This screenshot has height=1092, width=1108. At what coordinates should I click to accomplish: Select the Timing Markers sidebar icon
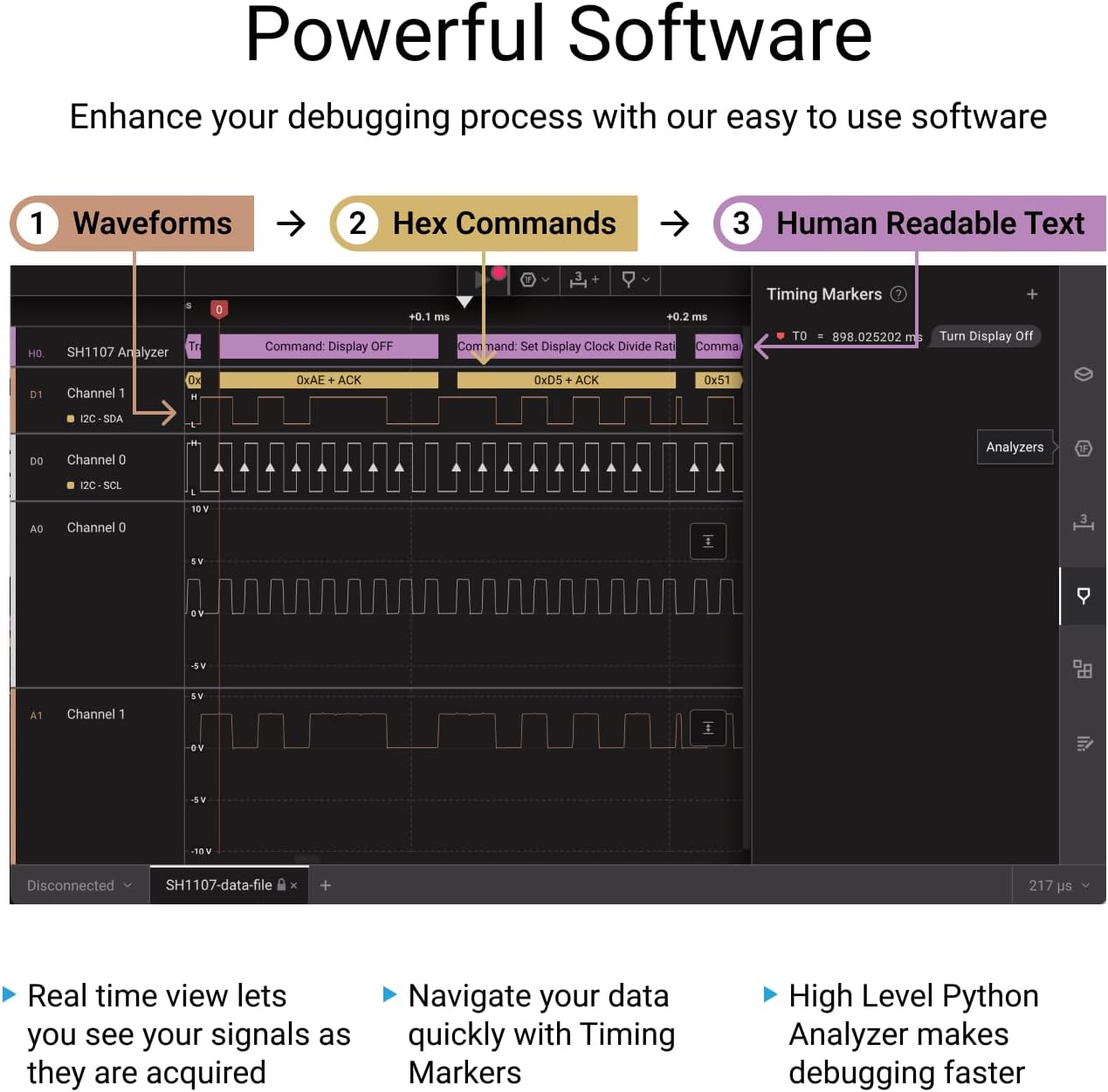click(1084, 596)
